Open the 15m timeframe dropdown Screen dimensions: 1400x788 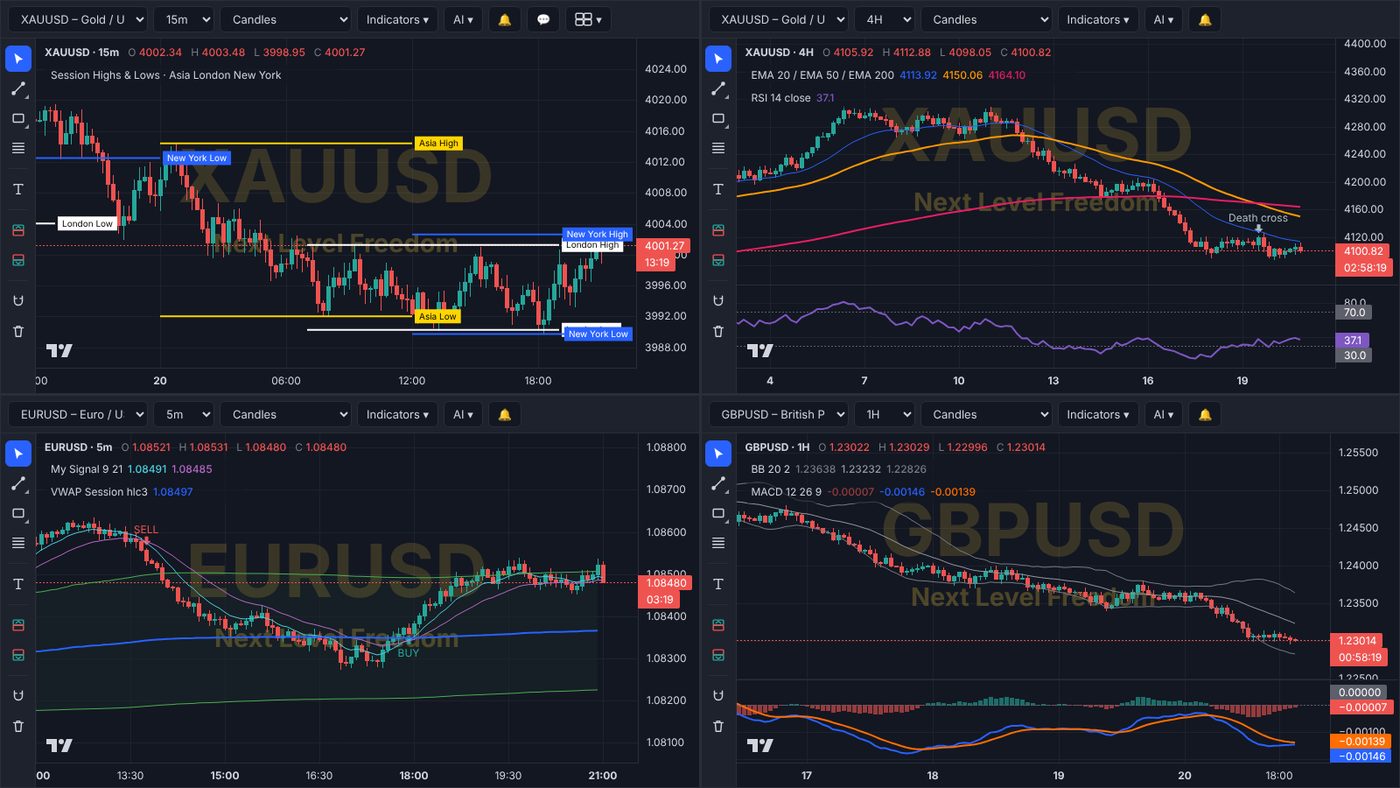pyautogui.click(x=184, y=19)
